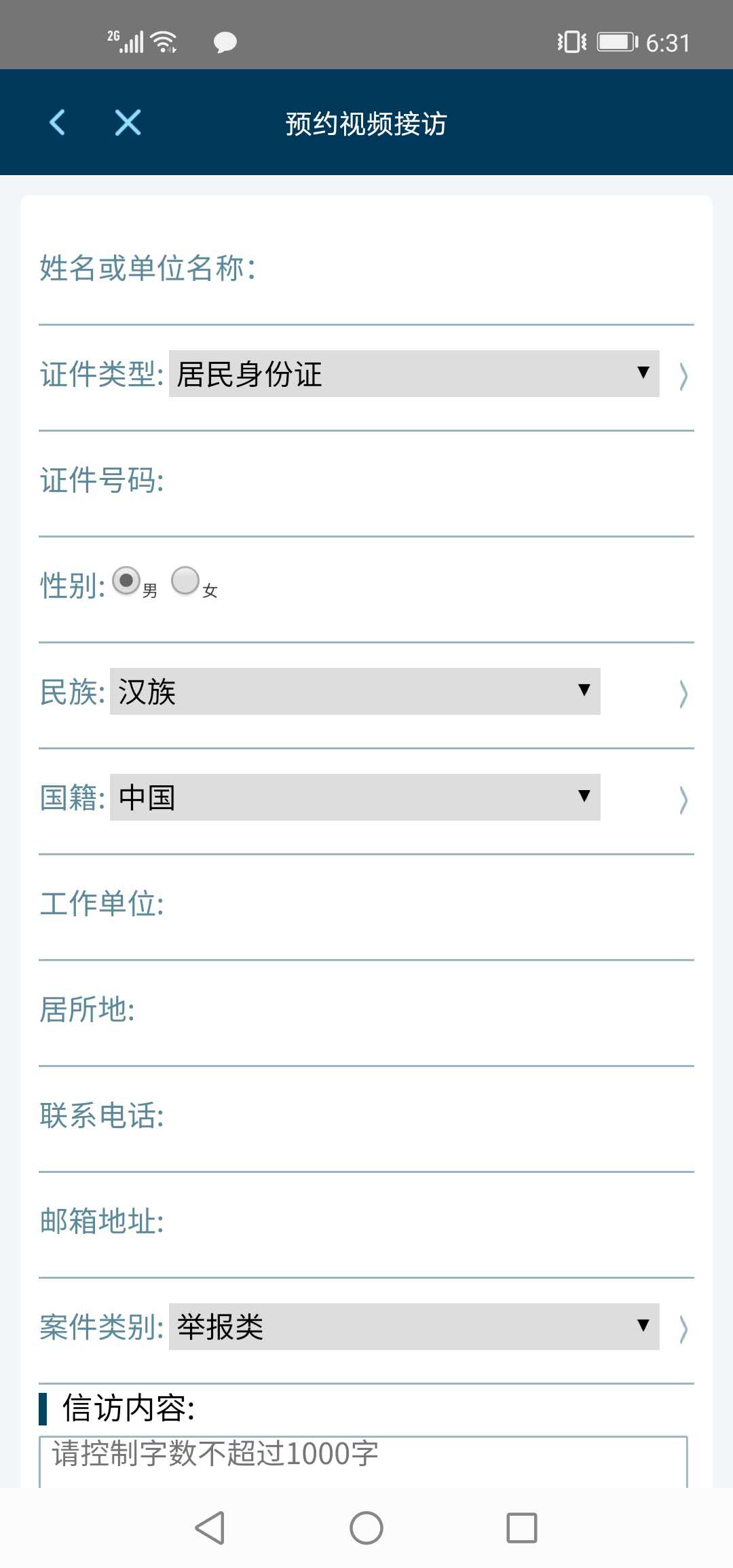The height and width of the screenshot is (1568, 733).
Task: Open the 举报类 case category dropdown
Action: pos(414,1326)
